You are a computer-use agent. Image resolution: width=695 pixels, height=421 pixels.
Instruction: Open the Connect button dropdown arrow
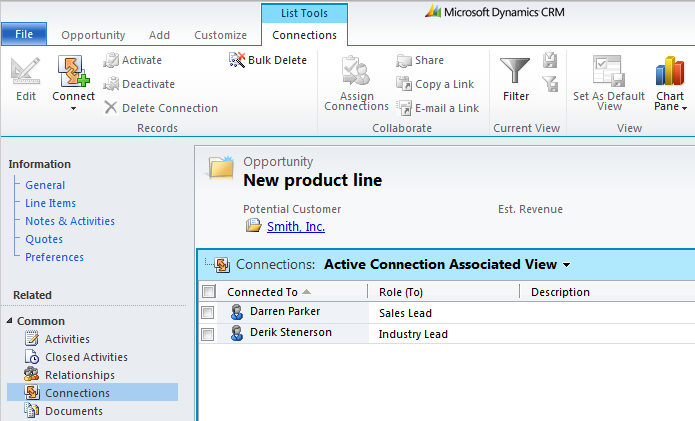pos(73,108)
